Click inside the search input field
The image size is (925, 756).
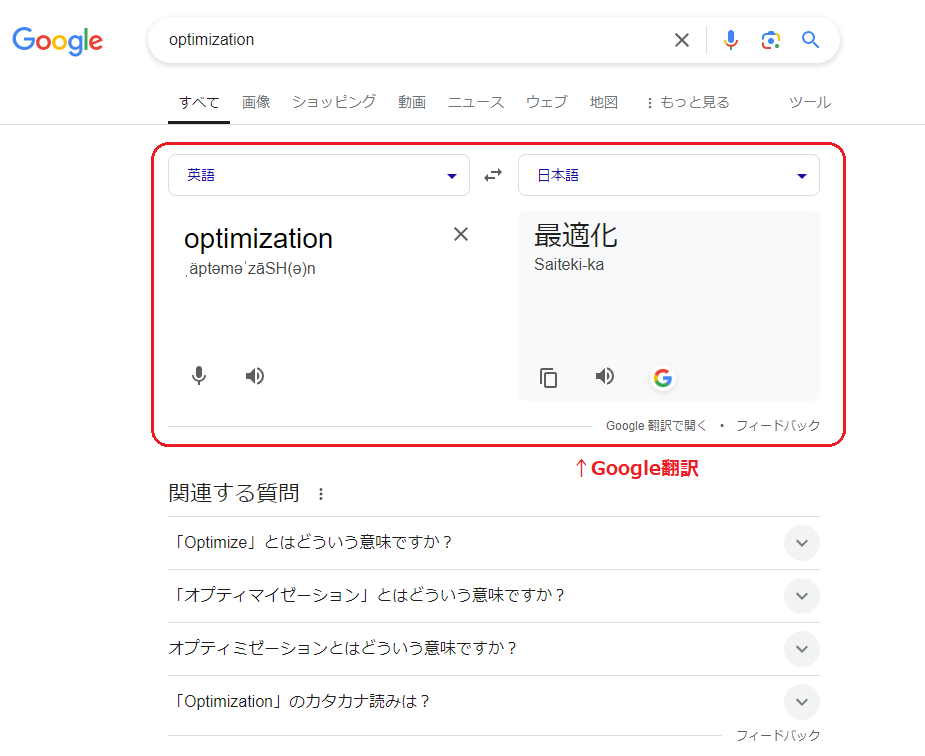(x=400, y=40)
